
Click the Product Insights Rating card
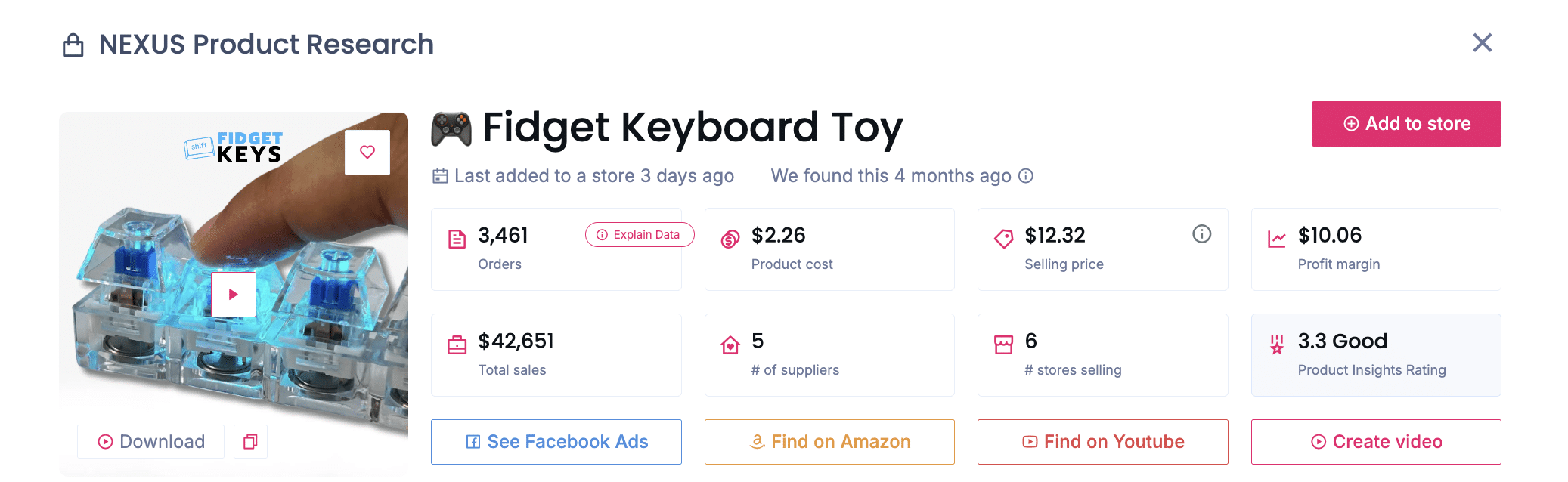point(1376,355)
